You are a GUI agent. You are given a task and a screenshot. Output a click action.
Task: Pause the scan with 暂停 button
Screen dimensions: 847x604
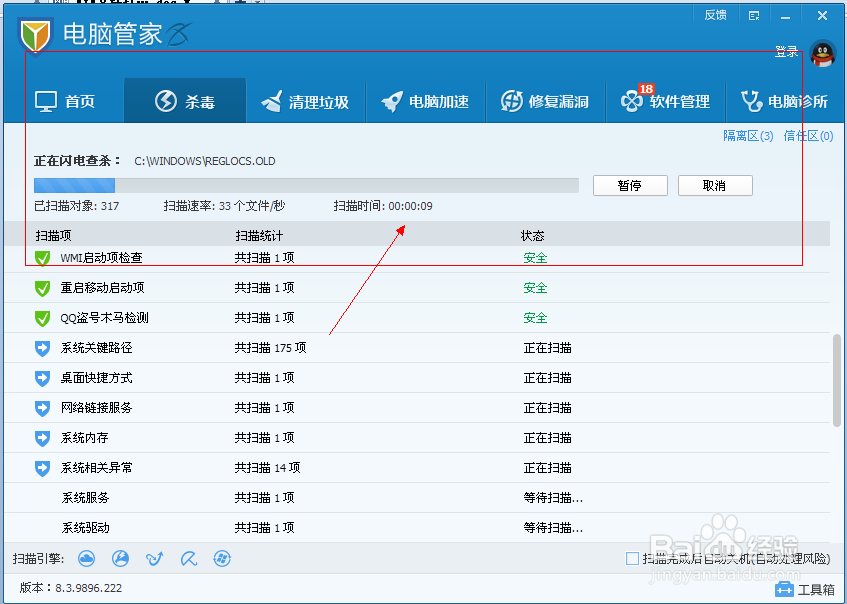pos(630,186)
